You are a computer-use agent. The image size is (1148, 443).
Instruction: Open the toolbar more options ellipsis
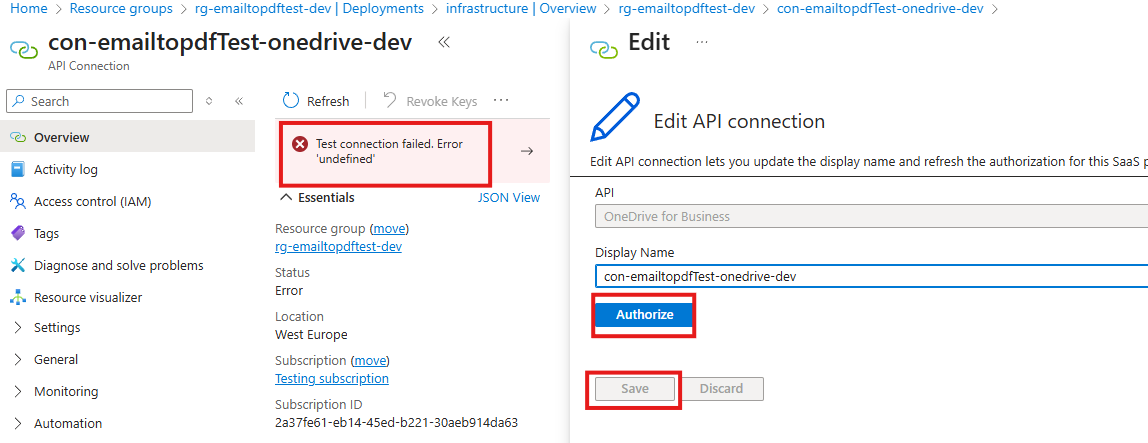(x=501, y=100)
